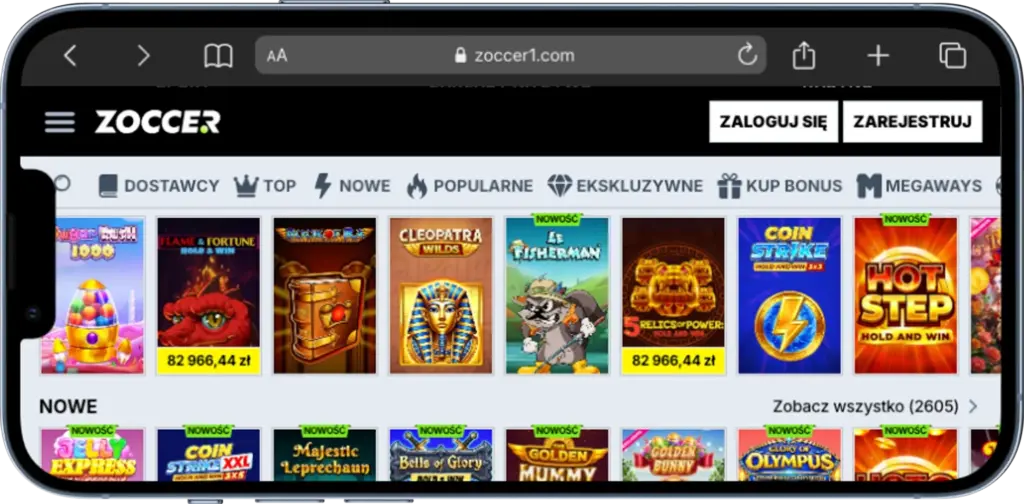
Task: Open a new tab with plus icon
Action: click(878, 55)
